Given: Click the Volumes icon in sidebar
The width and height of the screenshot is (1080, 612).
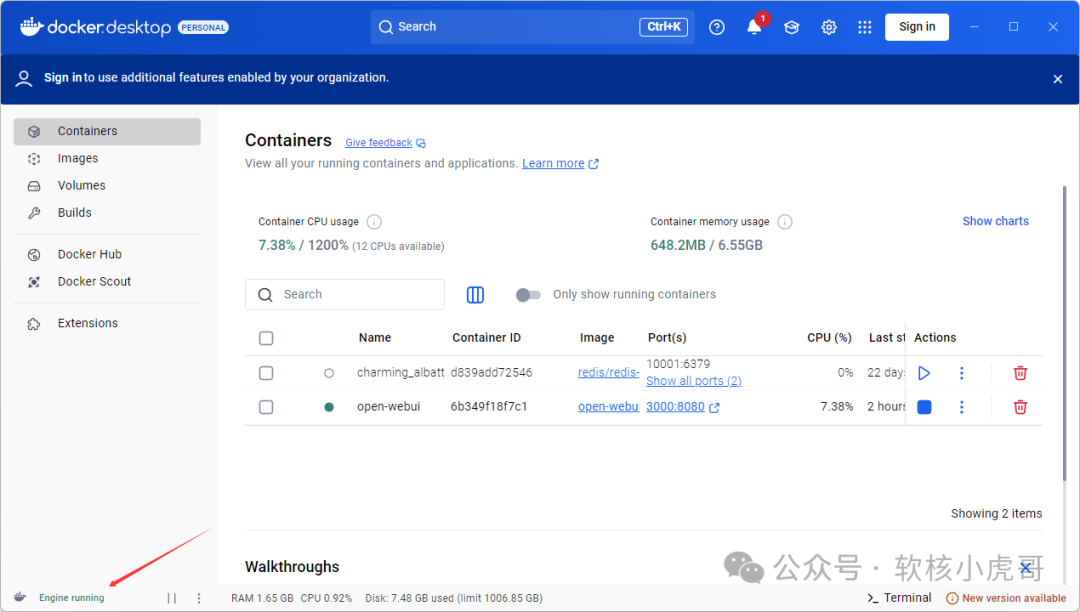Looking at the screenshot, I should pos(34,186).
